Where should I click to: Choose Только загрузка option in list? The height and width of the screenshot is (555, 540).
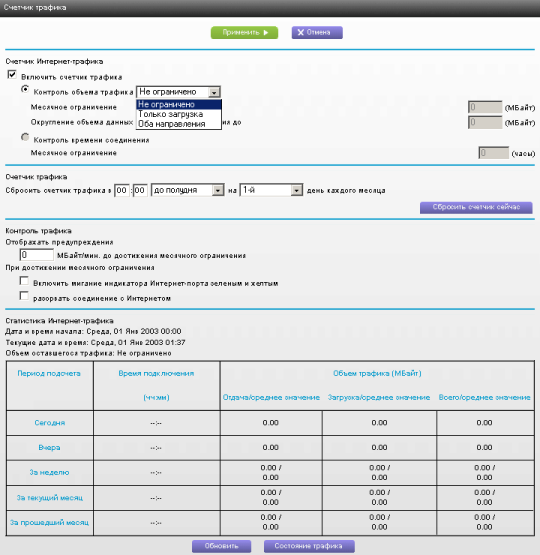(179, 114)
